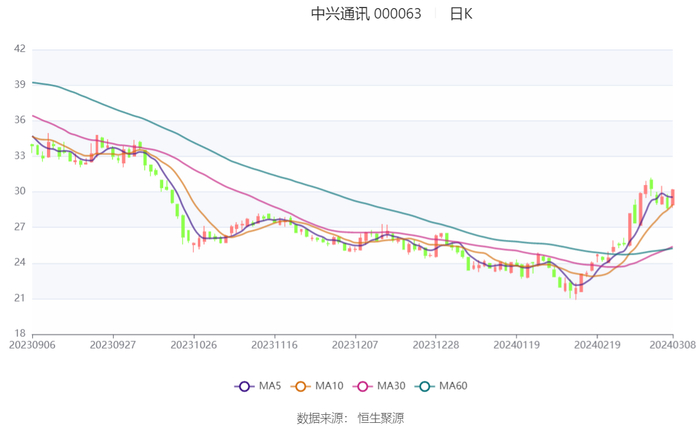This screenshot has width=700, height=426.
Task: Toggle the MA10 orange legend circle icon
Action: (300, 386)
